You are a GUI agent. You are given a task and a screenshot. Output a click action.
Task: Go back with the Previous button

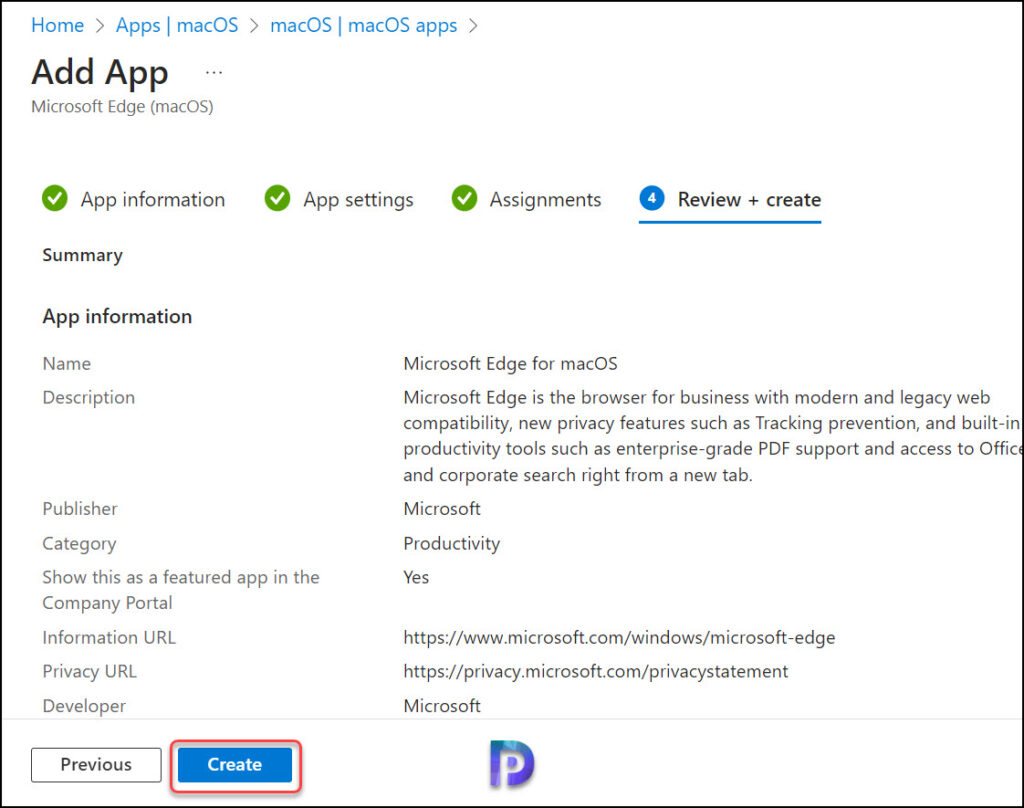(96, 764)
